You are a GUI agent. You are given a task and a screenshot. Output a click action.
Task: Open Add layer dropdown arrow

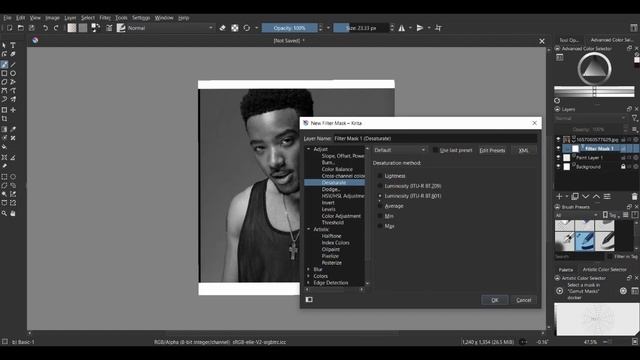(567, 196)
